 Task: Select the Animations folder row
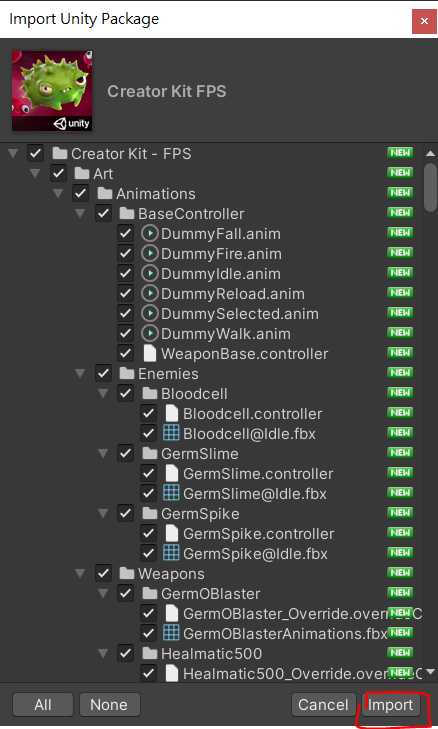click(211, 193)
